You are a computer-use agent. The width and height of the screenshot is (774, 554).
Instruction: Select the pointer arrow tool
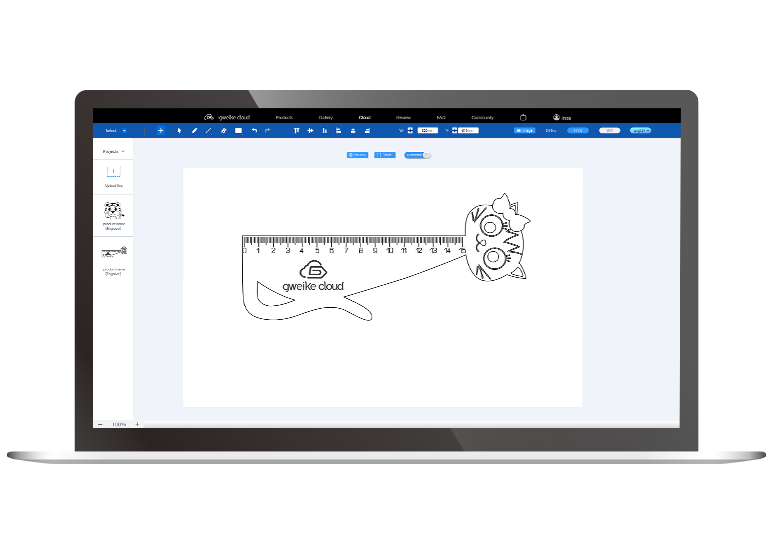180,130
